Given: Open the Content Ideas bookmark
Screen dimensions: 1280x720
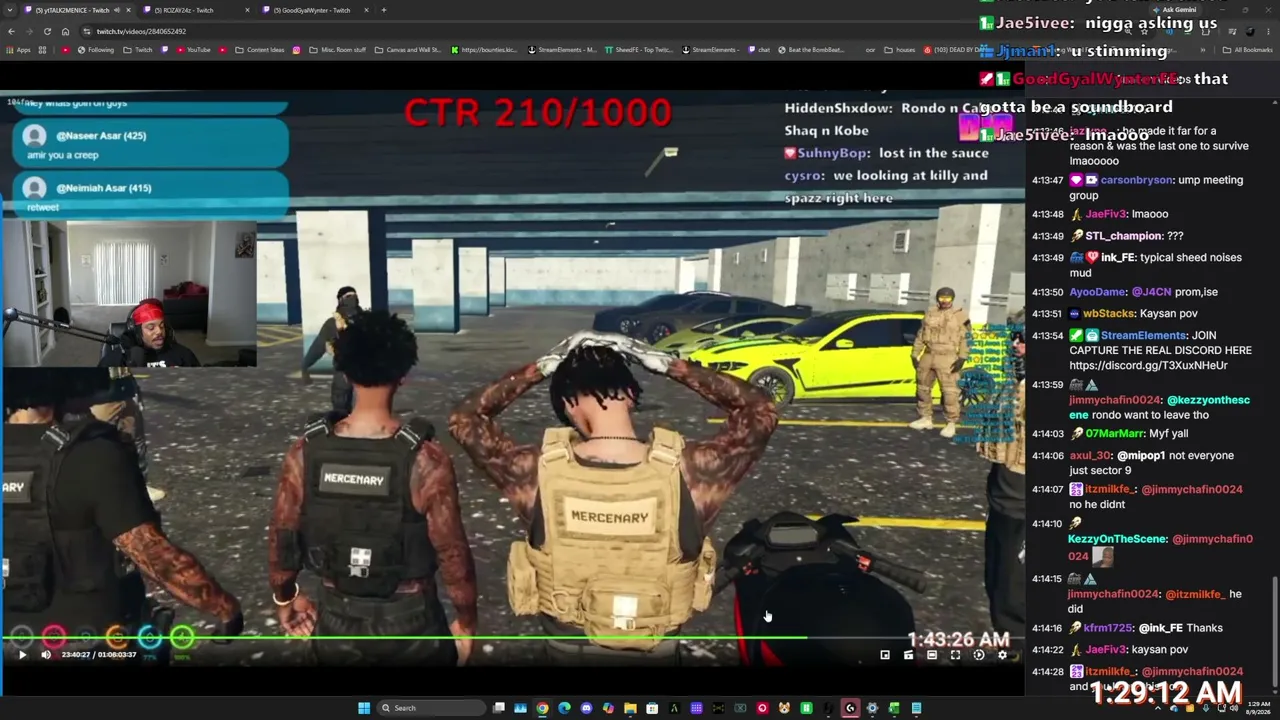Looking at the screenshot, I should 259,50.
